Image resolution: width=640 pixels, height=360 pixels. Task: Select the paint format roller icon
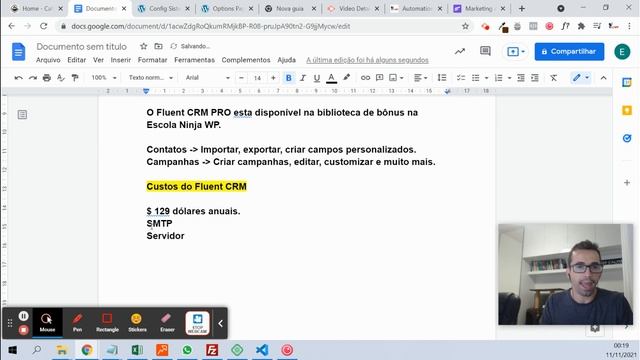pos(75,78)
